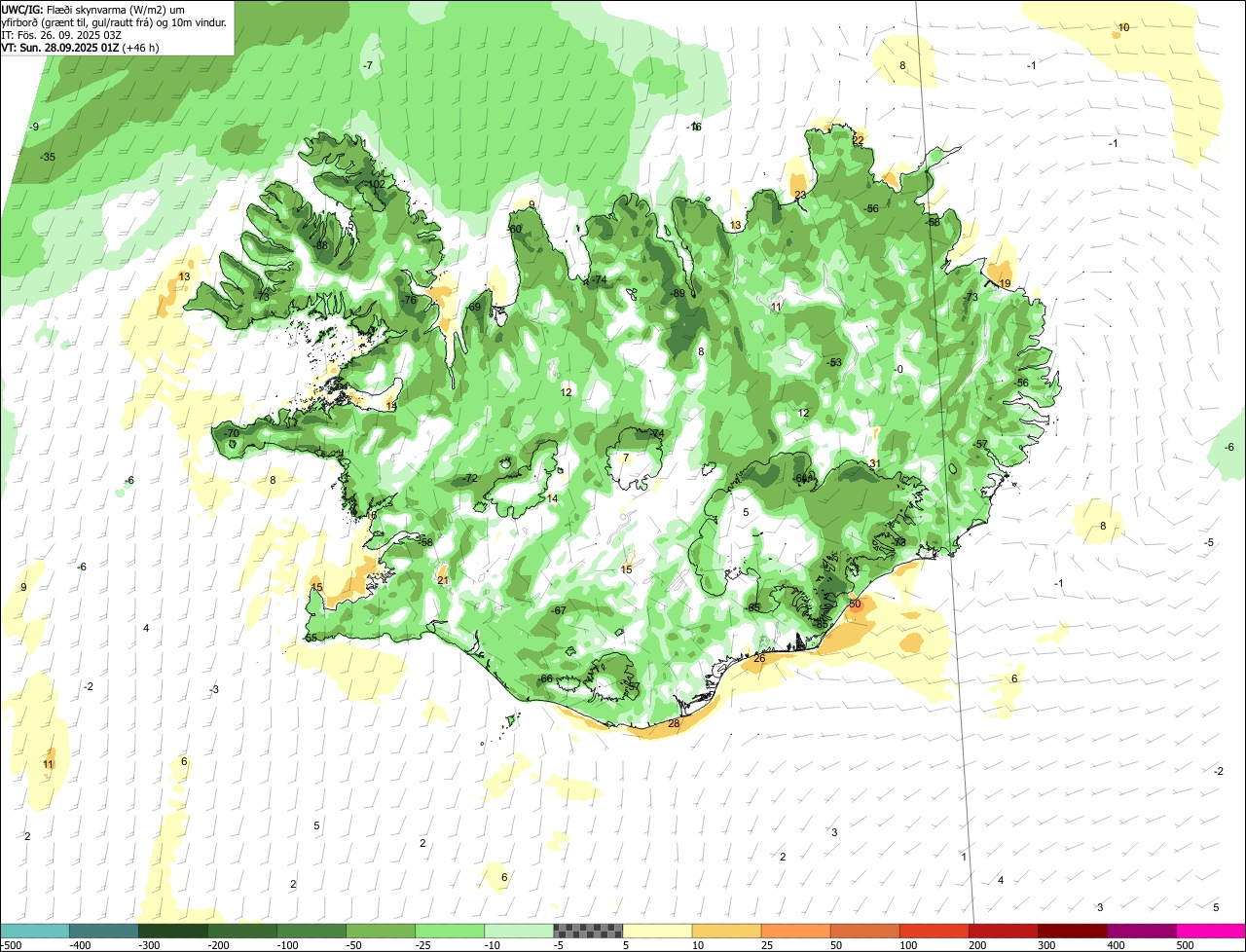The width and height of the screenshot is (1246, 952).
Task: Click the light green legend swatch, -25 to -10
Action: (x=449, y=931)
